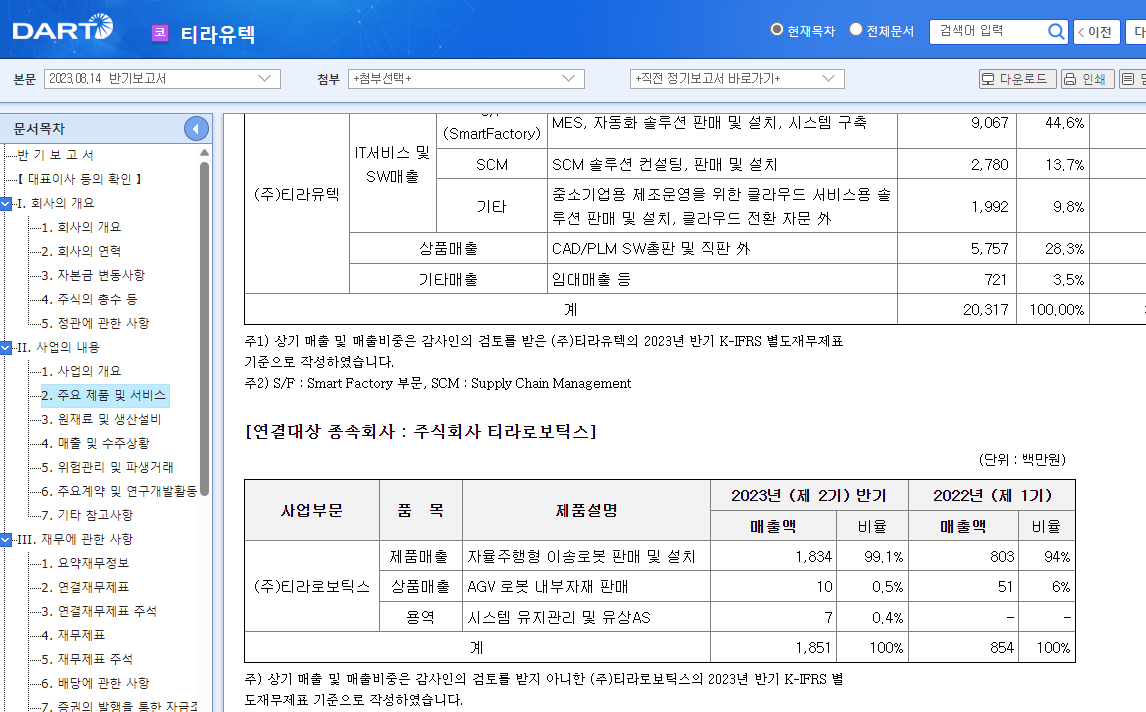Open 반 기 보 고 서 in the tree

point(56,155)
